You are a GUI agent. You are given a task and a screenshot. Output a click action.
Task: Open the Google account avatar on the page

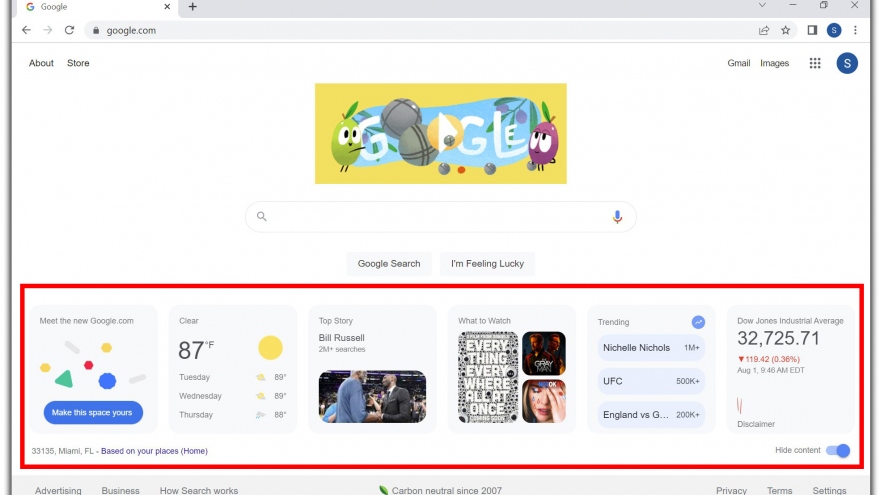(x=847, y=63)
